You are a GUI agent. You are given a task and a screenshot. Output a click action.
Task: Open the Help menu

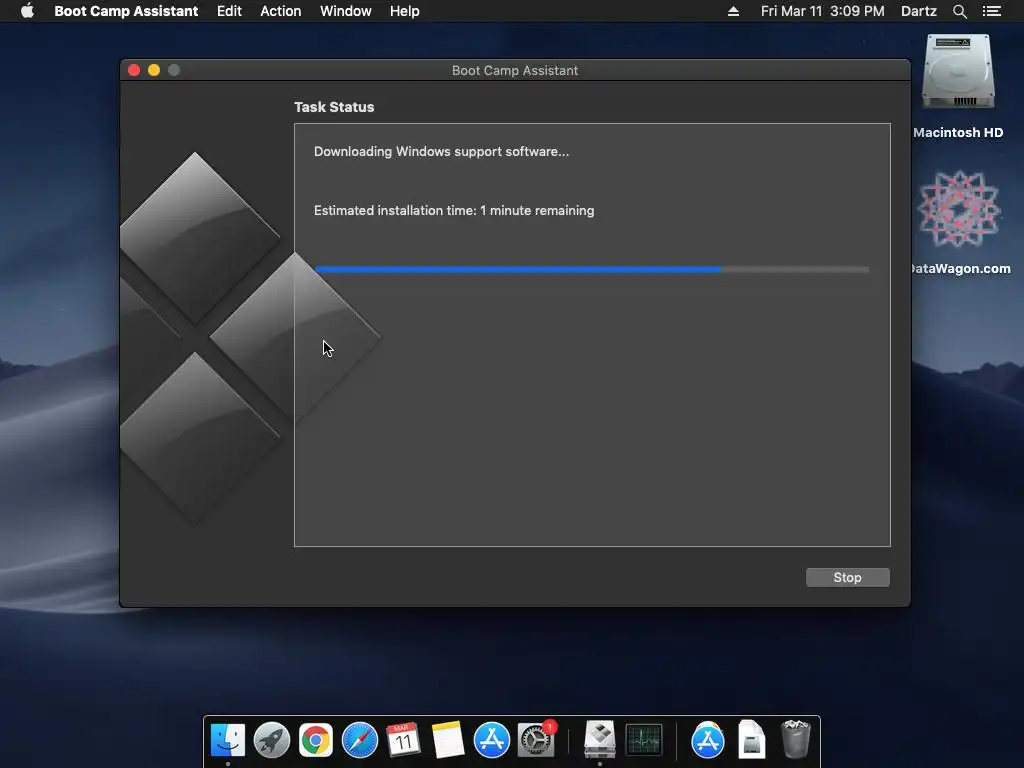pos(405,11)
